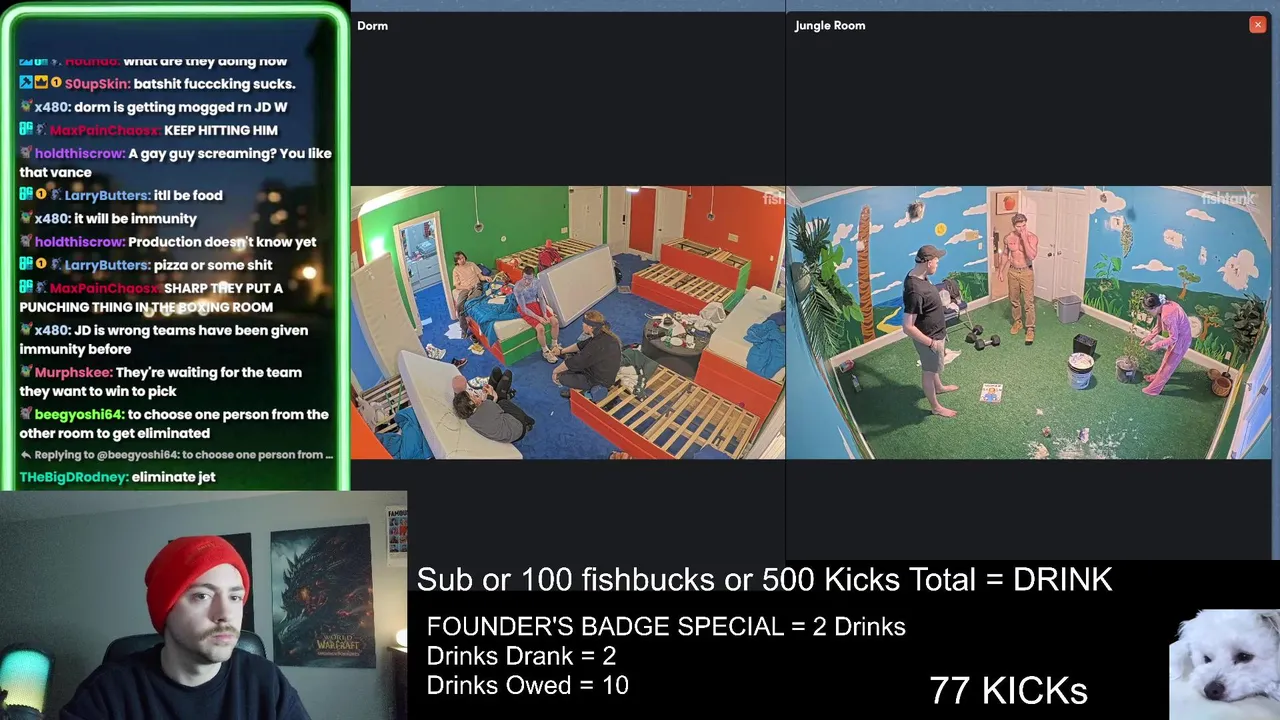Jump to the replied message "Replying to @beegyoshi64"

[177, 455]
